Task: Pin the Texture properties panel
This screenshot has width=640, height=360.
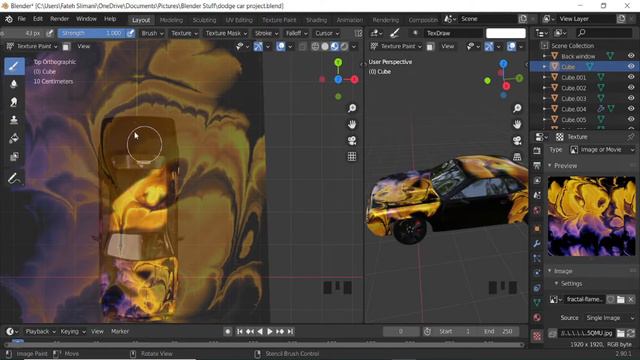Action: click(631, 137)
